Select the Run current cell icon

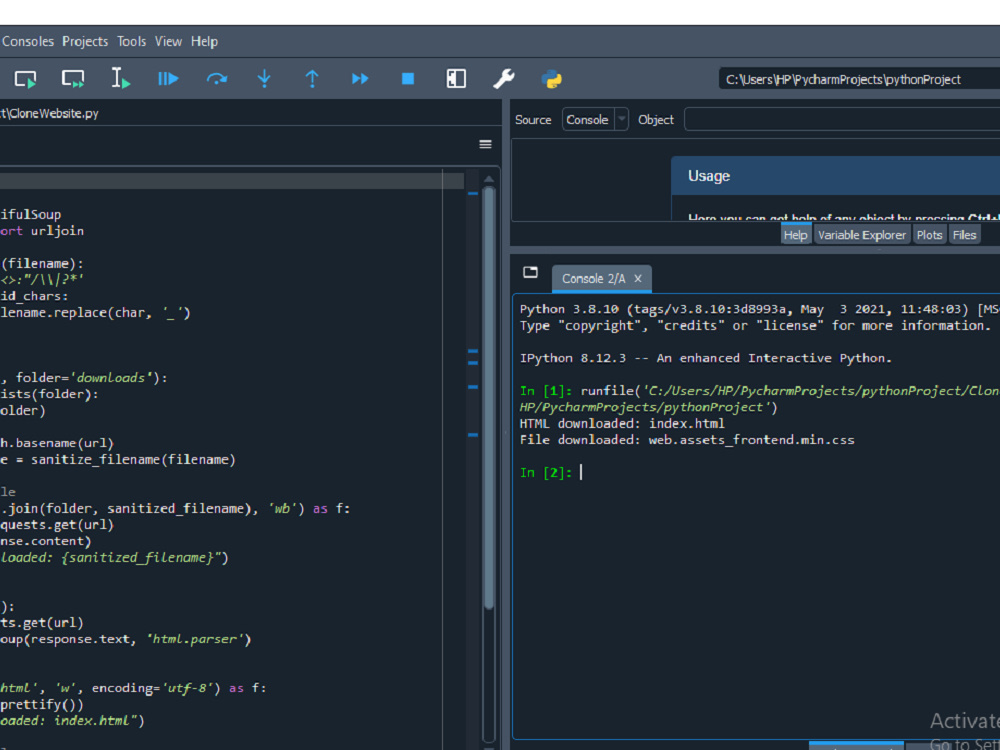[x=72, y=78]
